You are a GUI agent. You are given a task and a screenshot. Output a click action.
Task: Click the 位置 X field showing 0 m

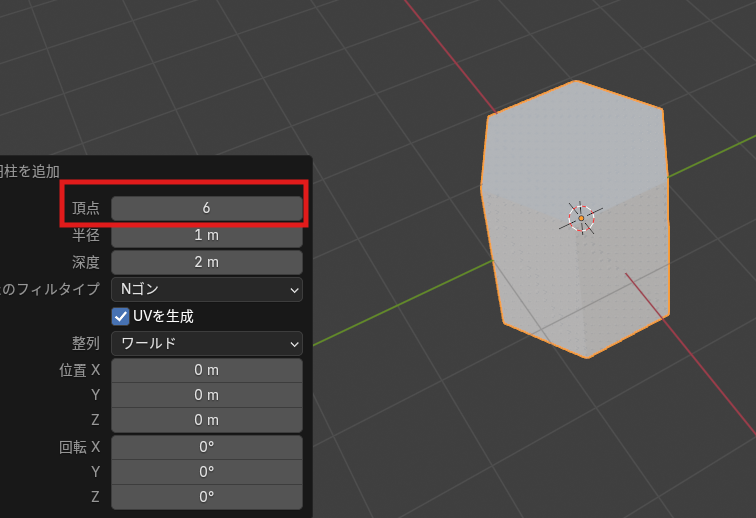[207, 370]
